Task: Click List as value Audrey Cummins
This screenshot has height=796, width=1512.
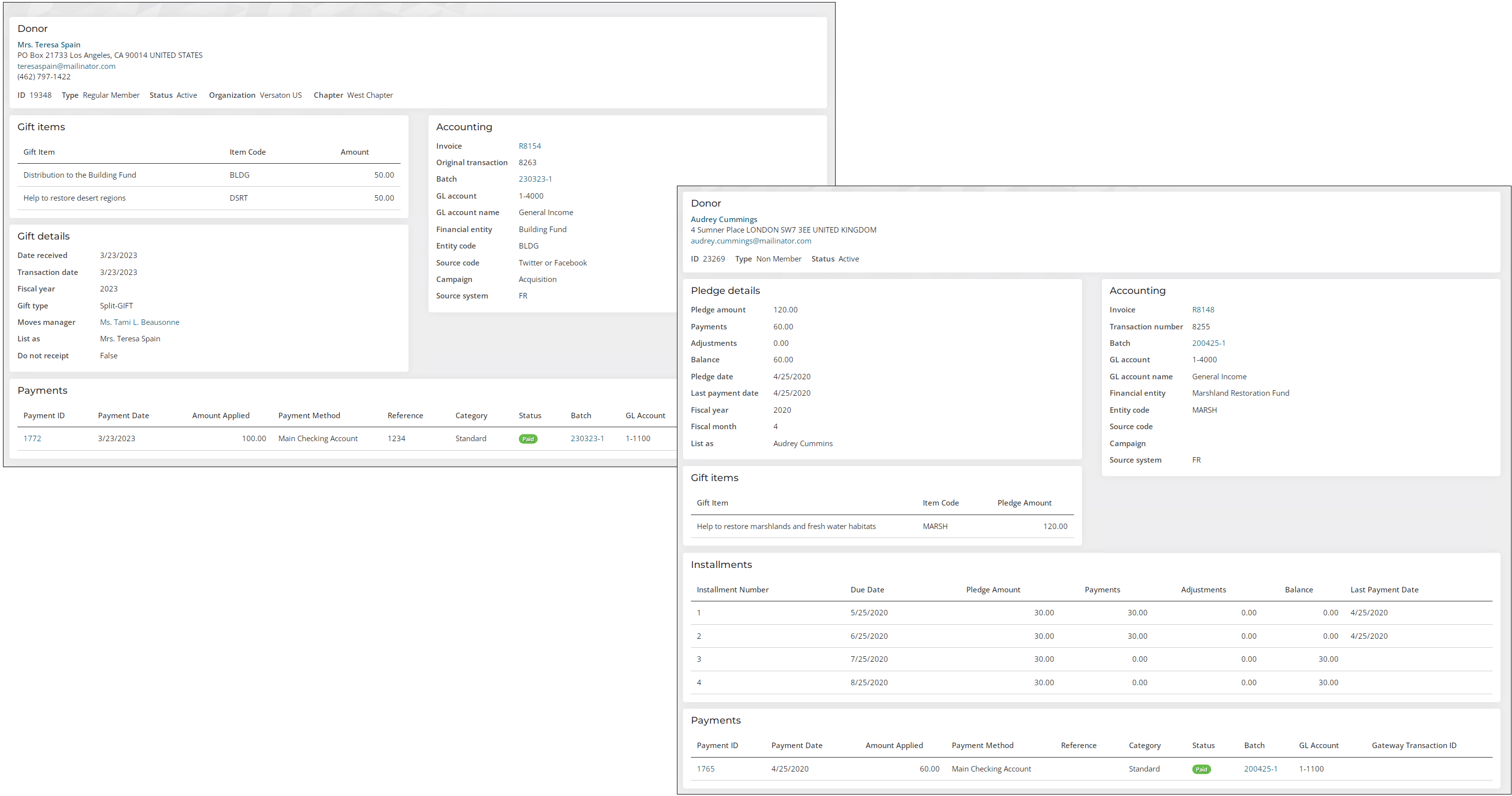Action: click(x=802, y=444)
